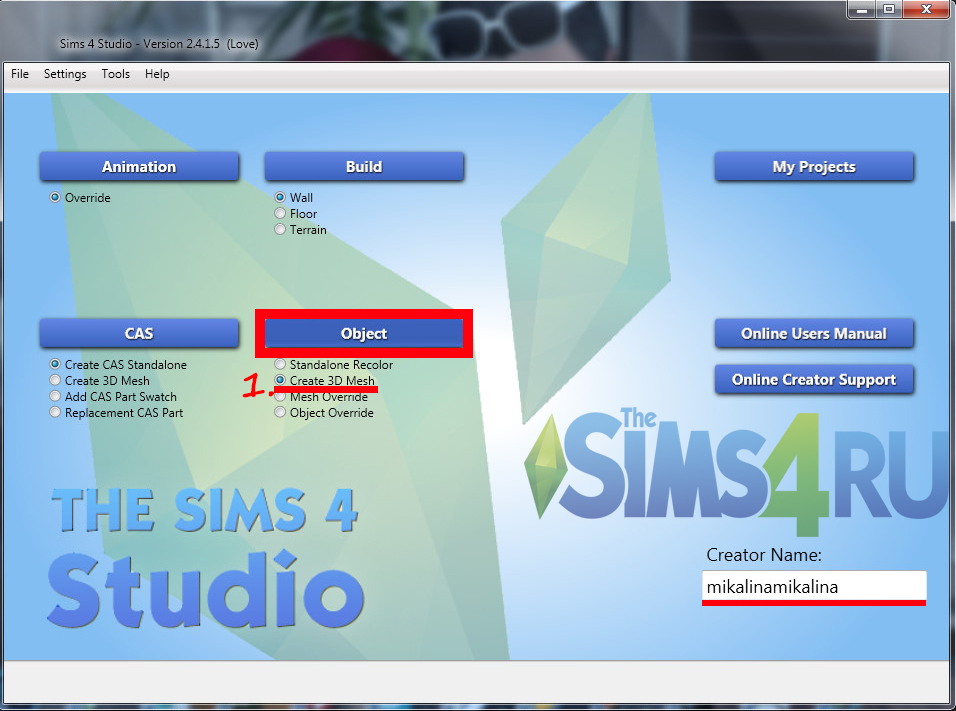The height and width of the screenshot is (711, 956).
Task: Select the Terrain build option
Action: (x=281, y=230)
